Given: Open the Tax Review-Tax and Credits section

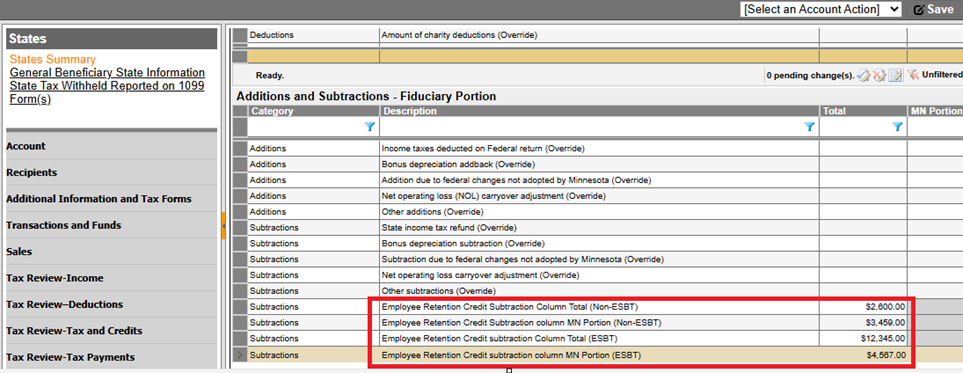Looking at the screenshot, I should (111, 331).
